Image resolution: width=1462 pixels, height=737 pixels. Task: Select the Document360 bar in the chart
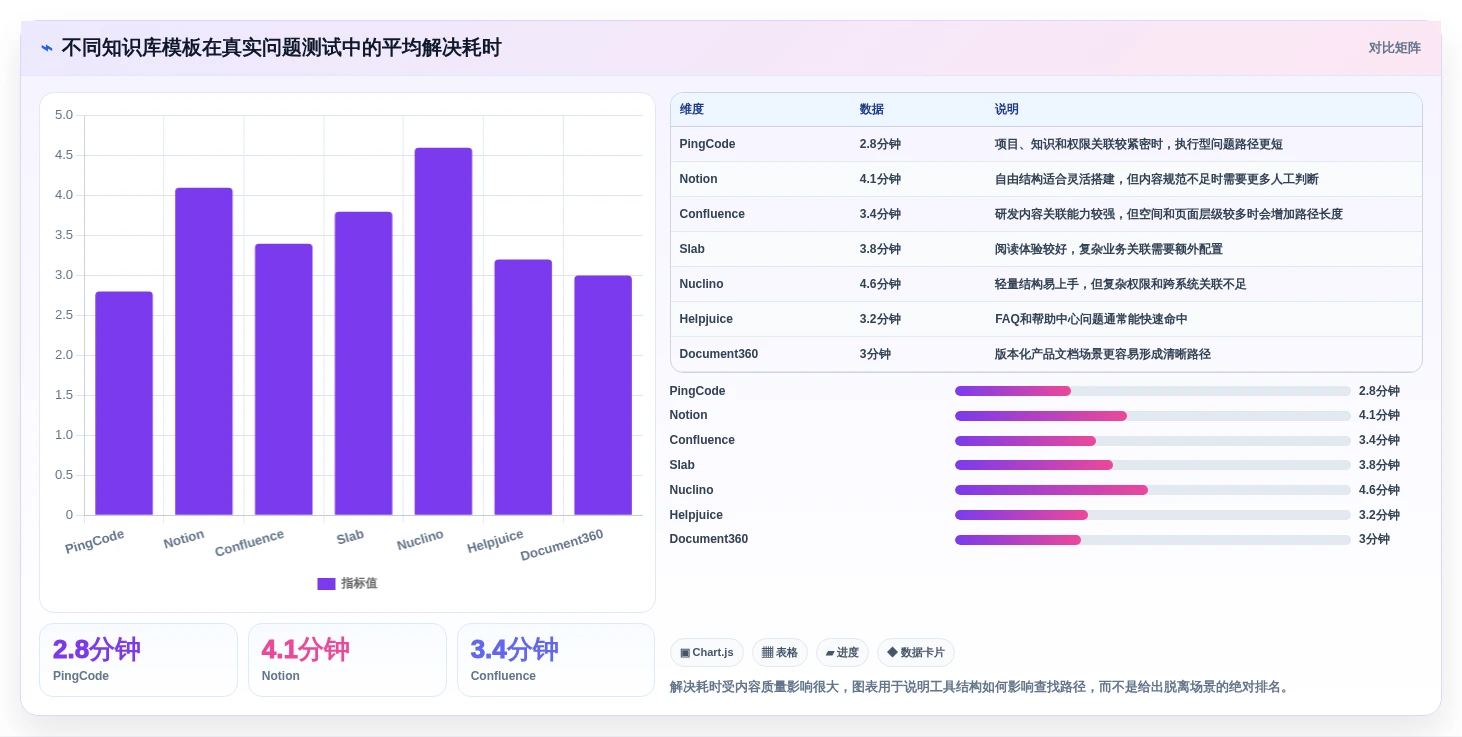pyautogui.click(x=603, y=395)
